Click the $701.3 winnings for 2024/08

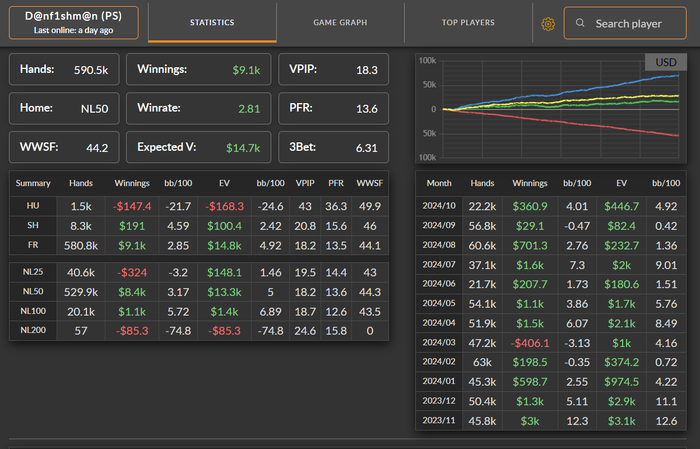point(530,245)
